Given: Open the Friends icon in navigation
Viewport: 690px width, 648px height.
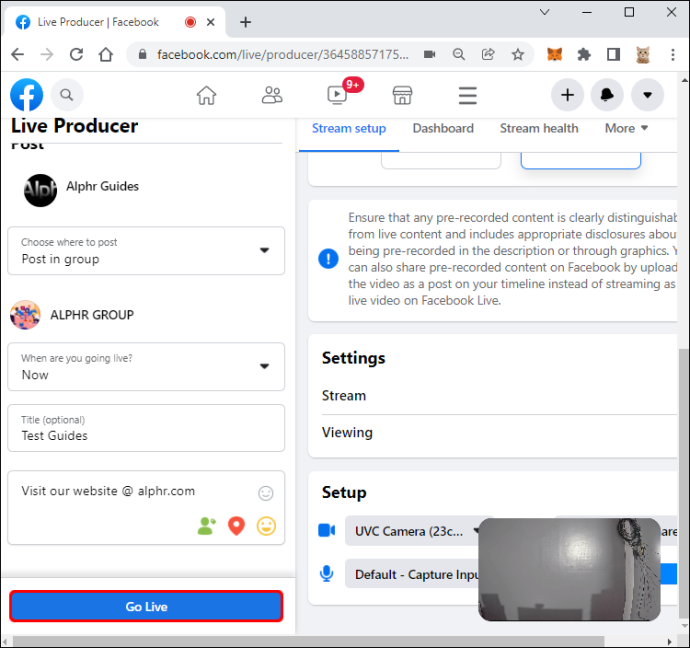Looking at the screenshot, I should (272, 95).
